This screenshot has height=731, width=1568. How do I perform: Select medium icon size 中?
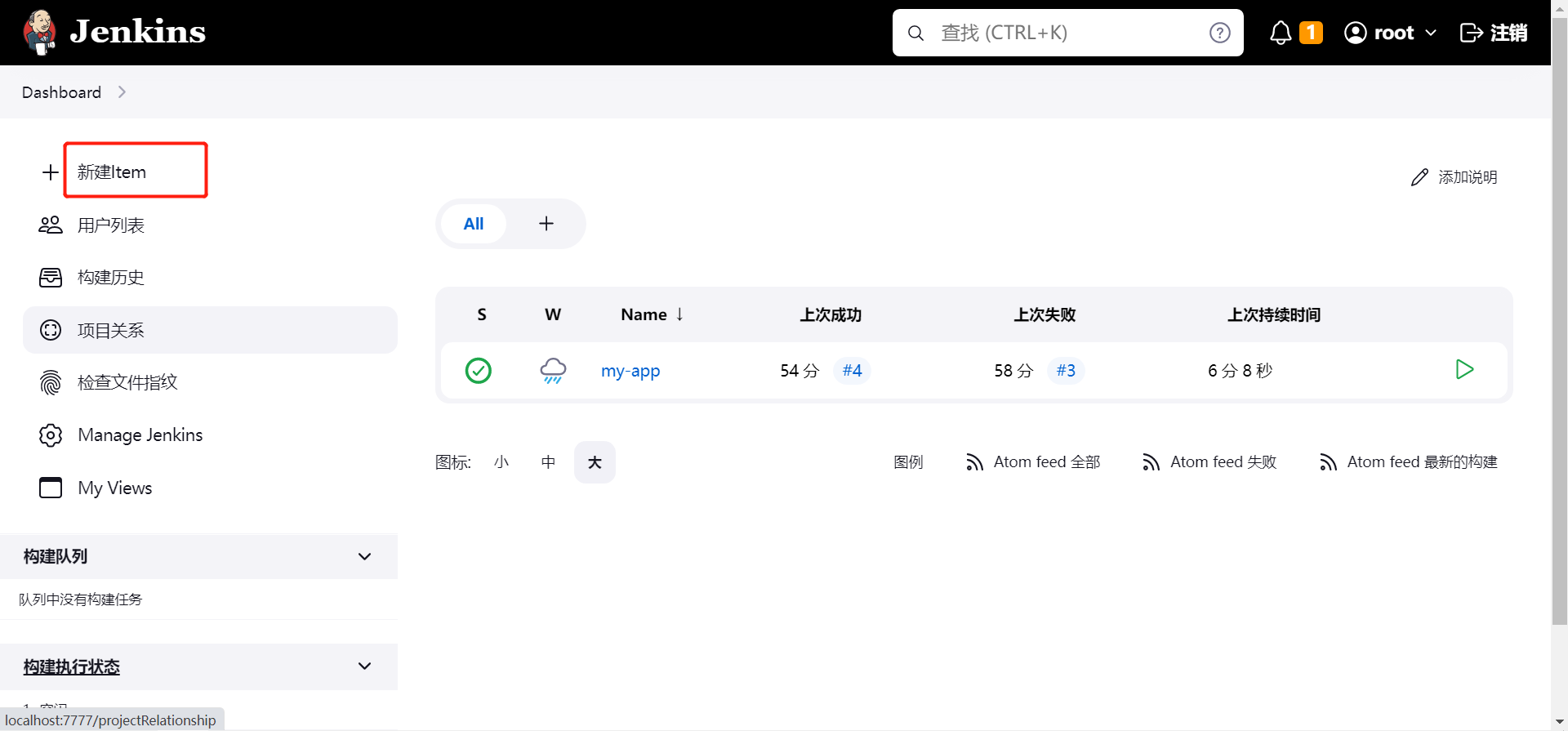pyautogui.click(x=548, y=462)
